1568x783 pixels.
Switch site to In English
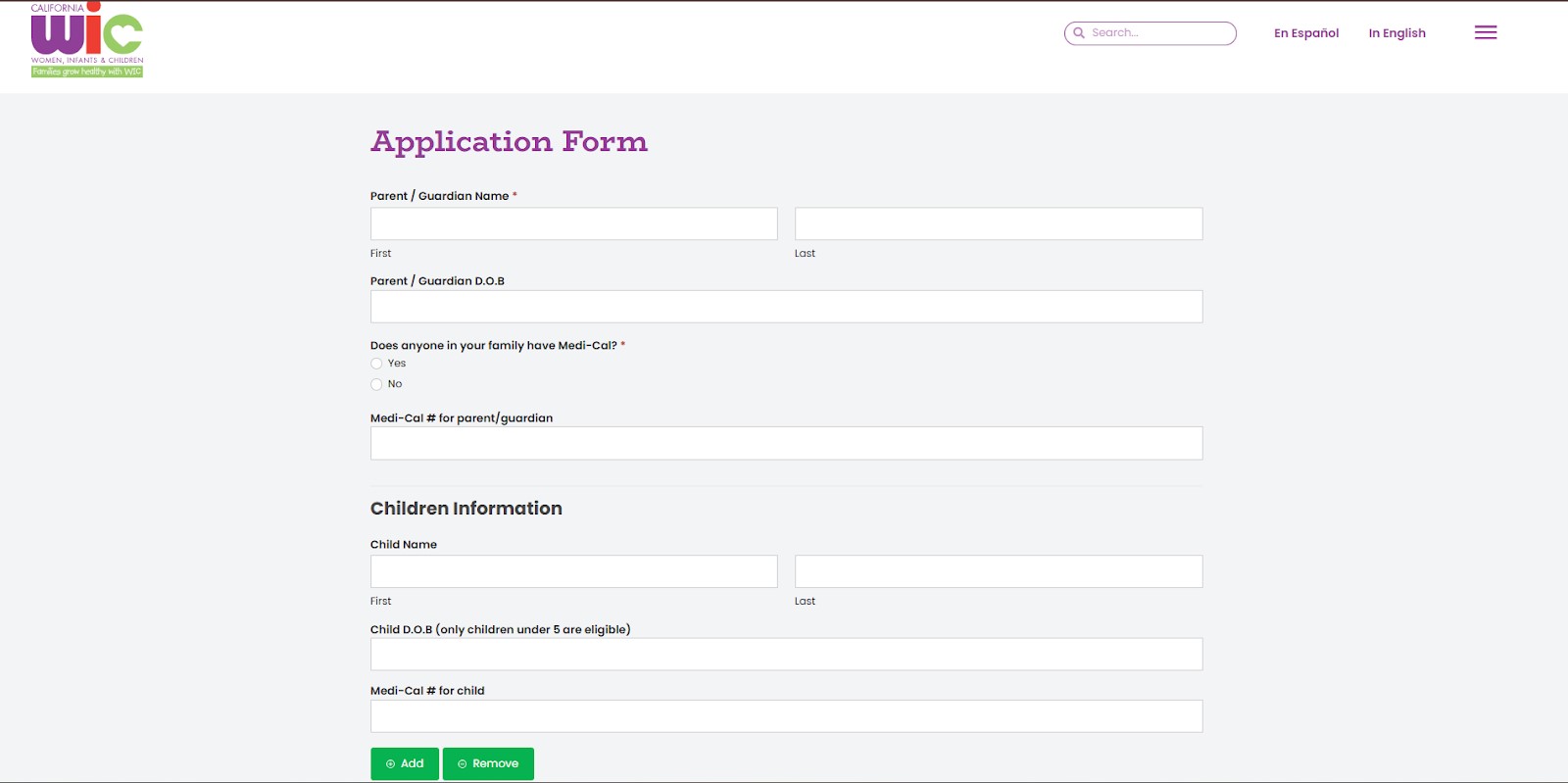tap(1396, 33)
